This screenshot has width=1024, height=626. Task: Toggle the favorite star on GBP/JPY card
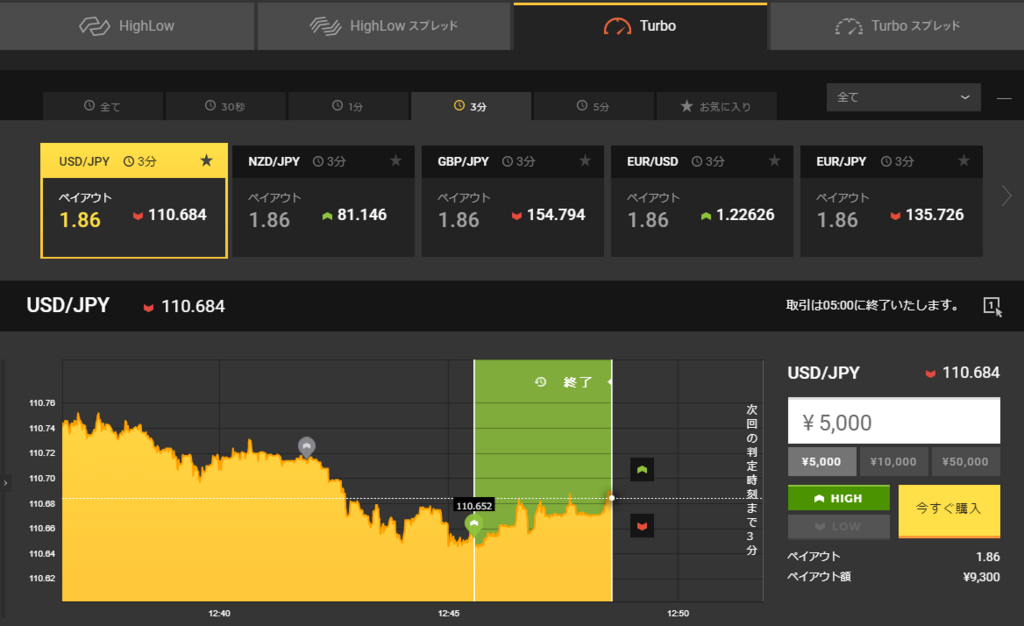click(x=584, y=161)
